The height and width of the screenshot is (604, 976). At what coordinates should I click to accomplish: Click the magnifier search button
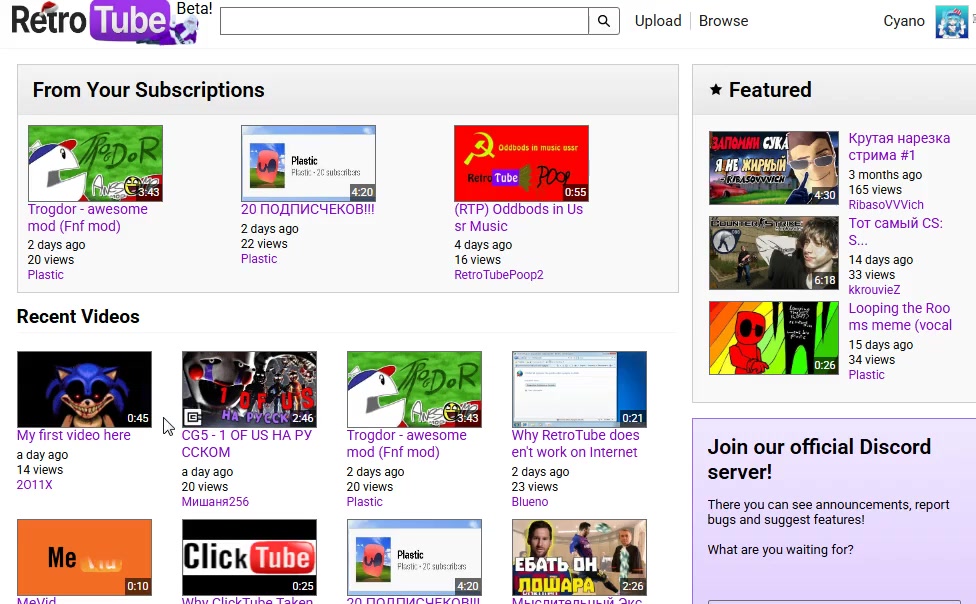[x=603, y=21]
